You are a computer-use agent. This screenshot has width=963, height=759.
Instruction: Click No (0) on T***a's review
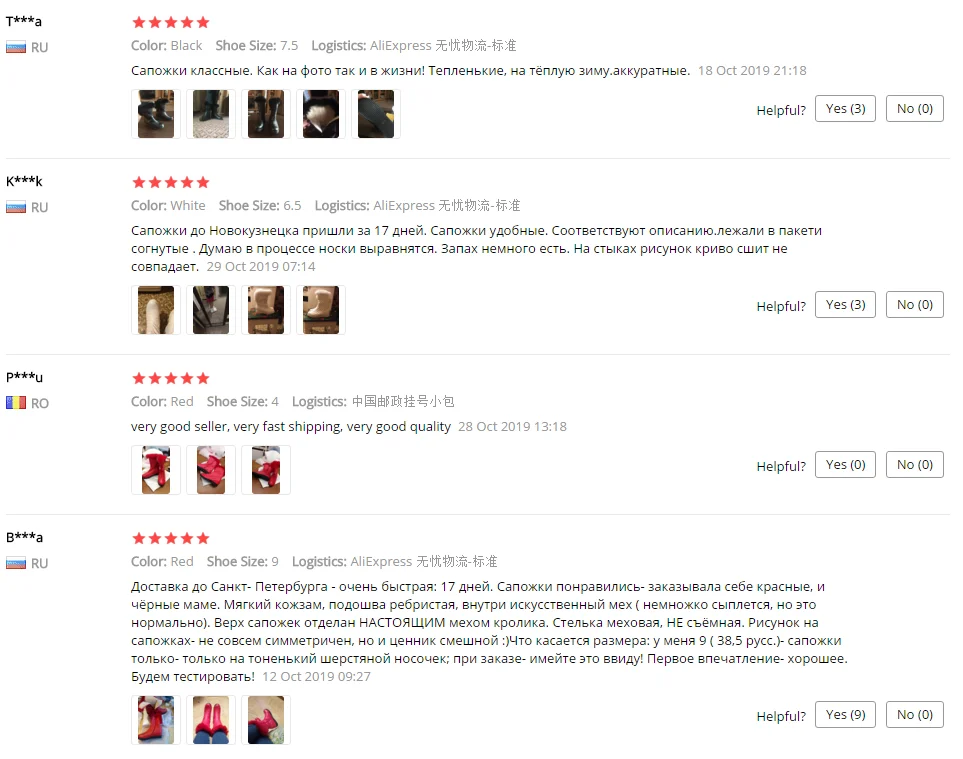914,109
